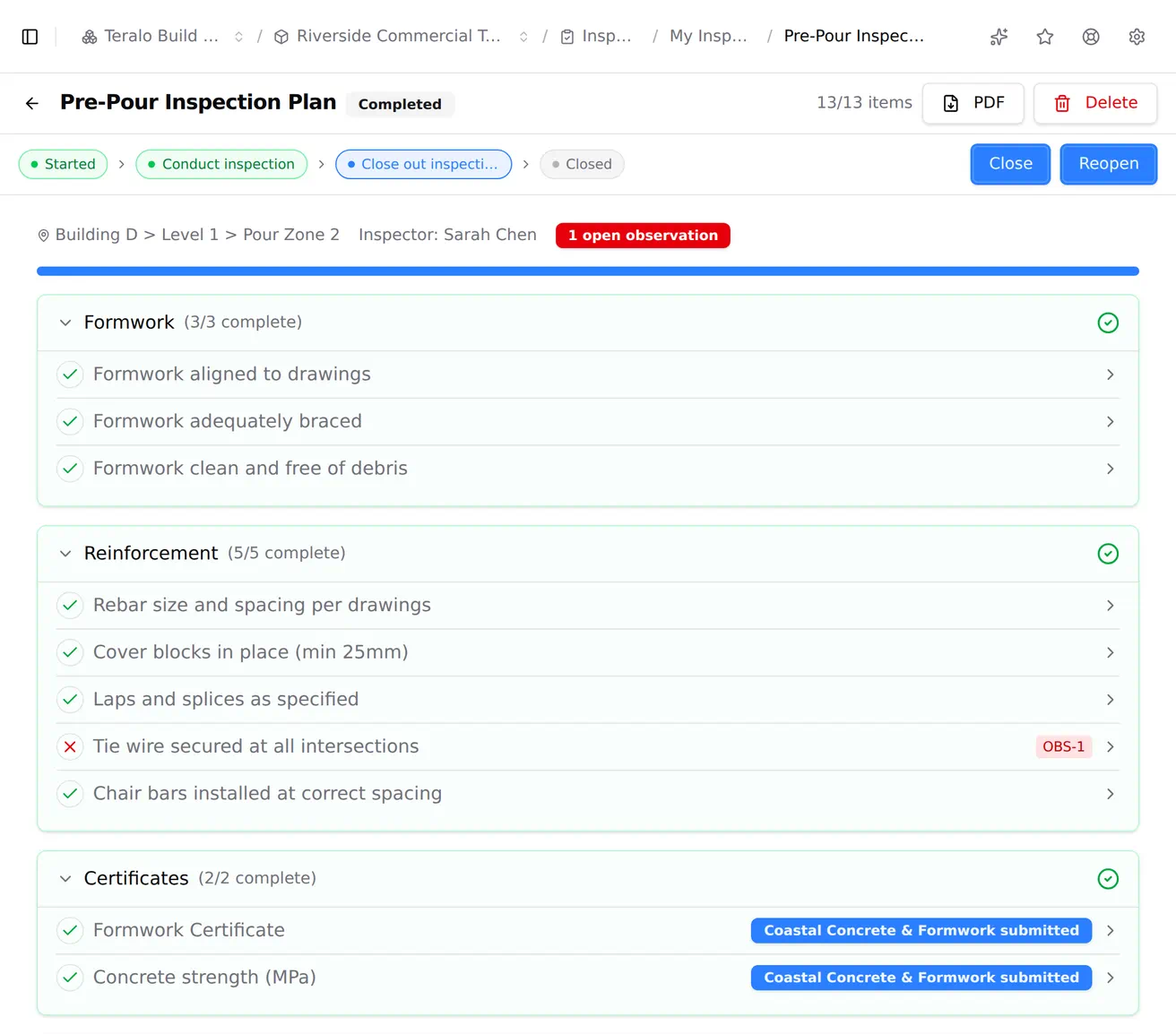Delete this inspection plan
This screenshot has height=1034, width=1176.
pyautogui.click(x=1095, y=103)
